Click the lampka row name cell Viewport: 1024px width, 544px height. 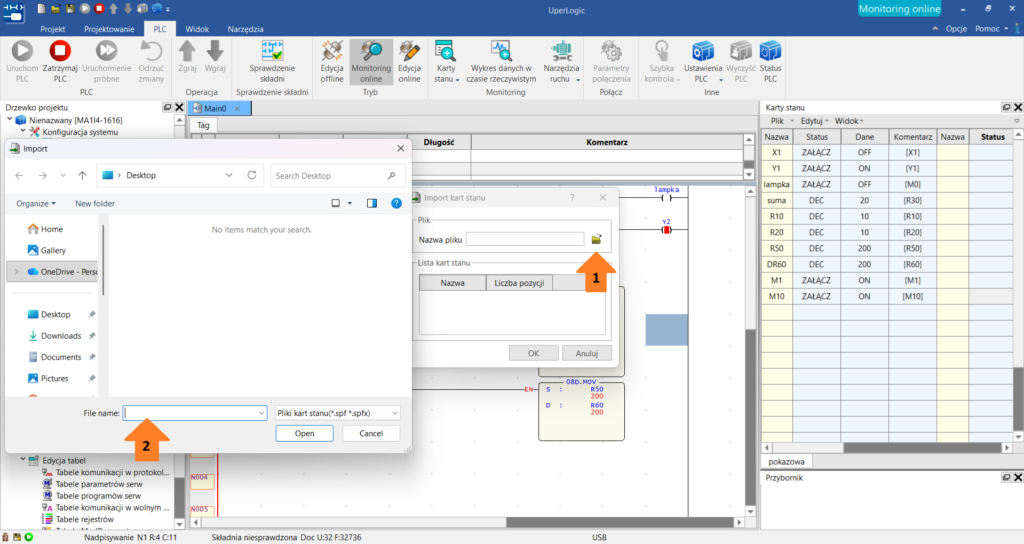(x=776, y=184)
